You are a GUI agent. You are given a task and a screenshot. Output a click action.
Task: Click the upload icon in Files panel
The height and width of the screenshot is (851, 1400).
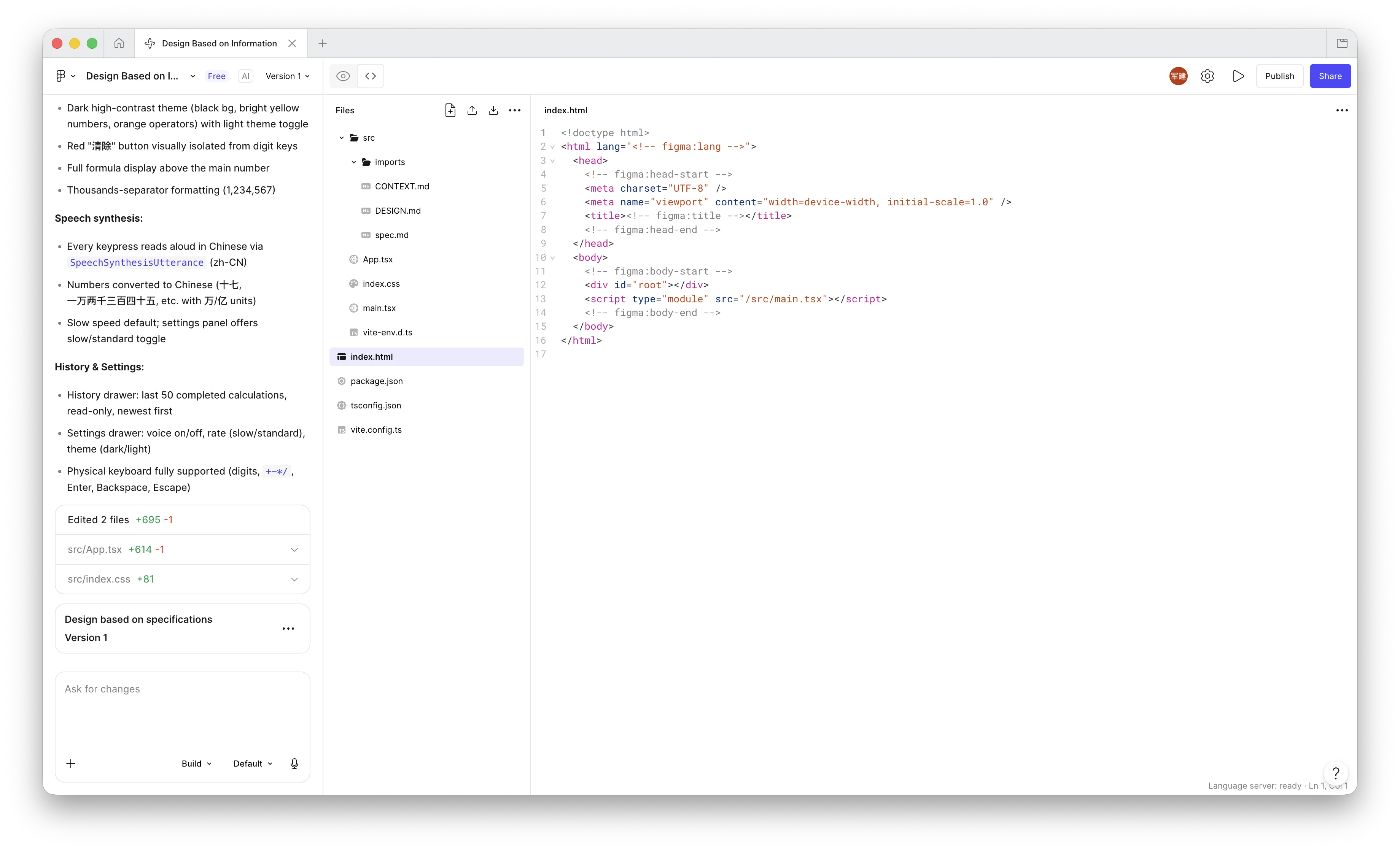(472, 110)
